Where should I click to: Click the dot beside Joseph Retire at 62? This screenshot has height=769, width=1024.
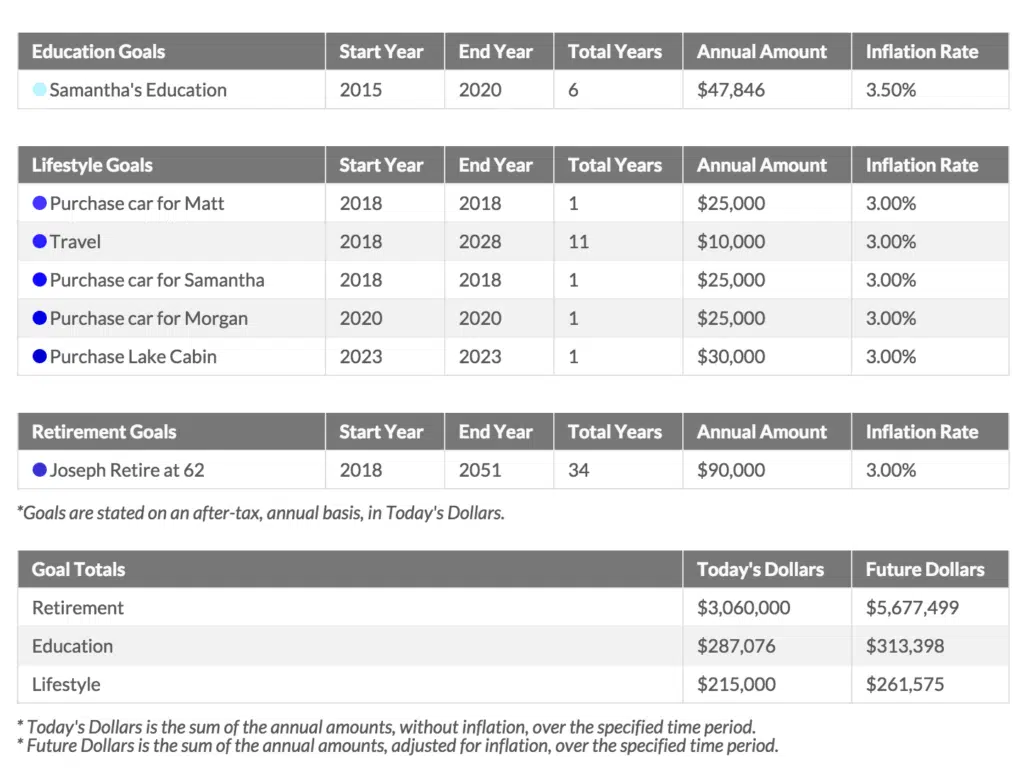pos(40,470)
